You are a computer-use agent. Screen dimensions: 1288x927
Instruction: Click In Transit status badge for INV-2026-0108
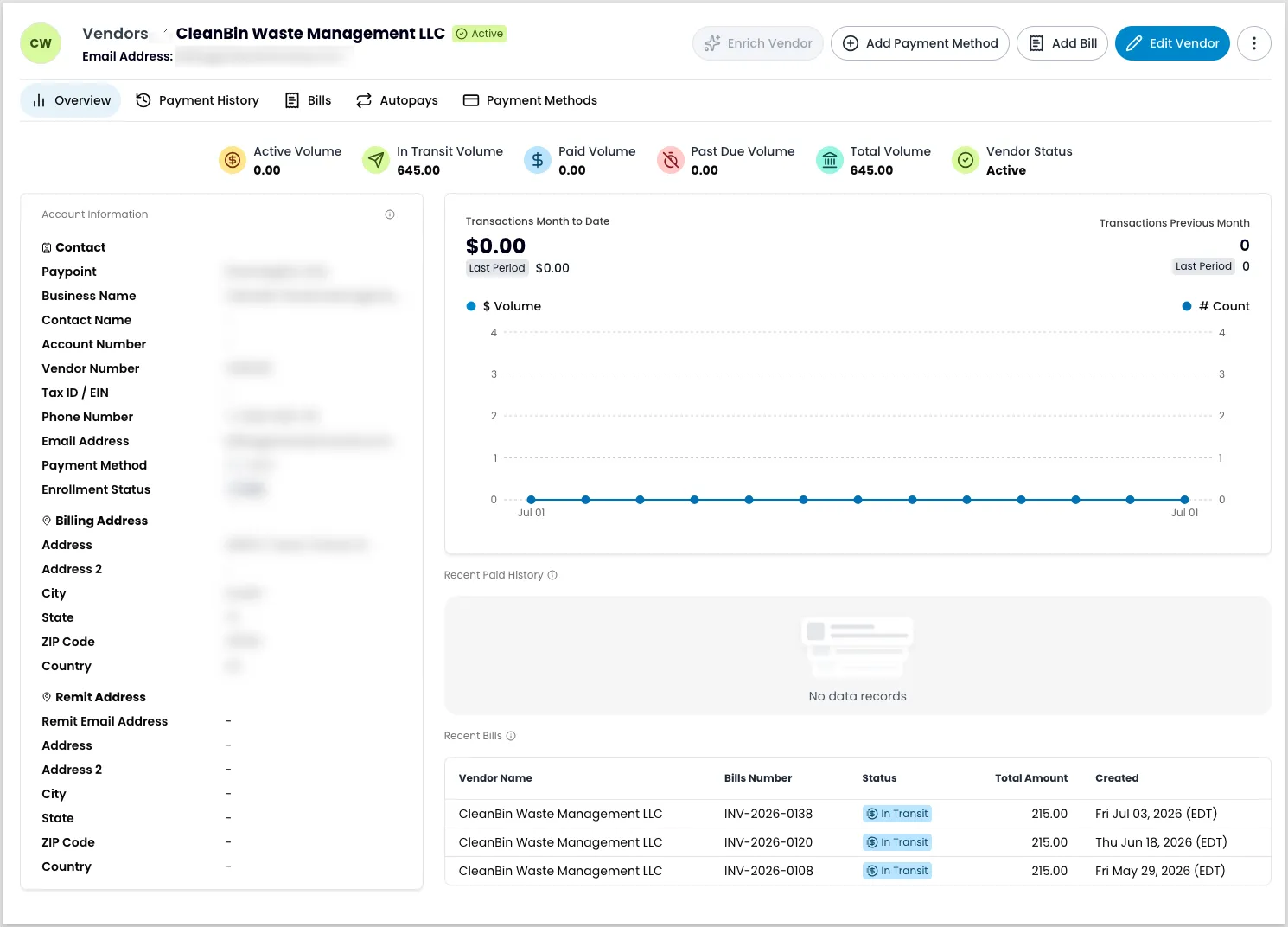[897, 871]
